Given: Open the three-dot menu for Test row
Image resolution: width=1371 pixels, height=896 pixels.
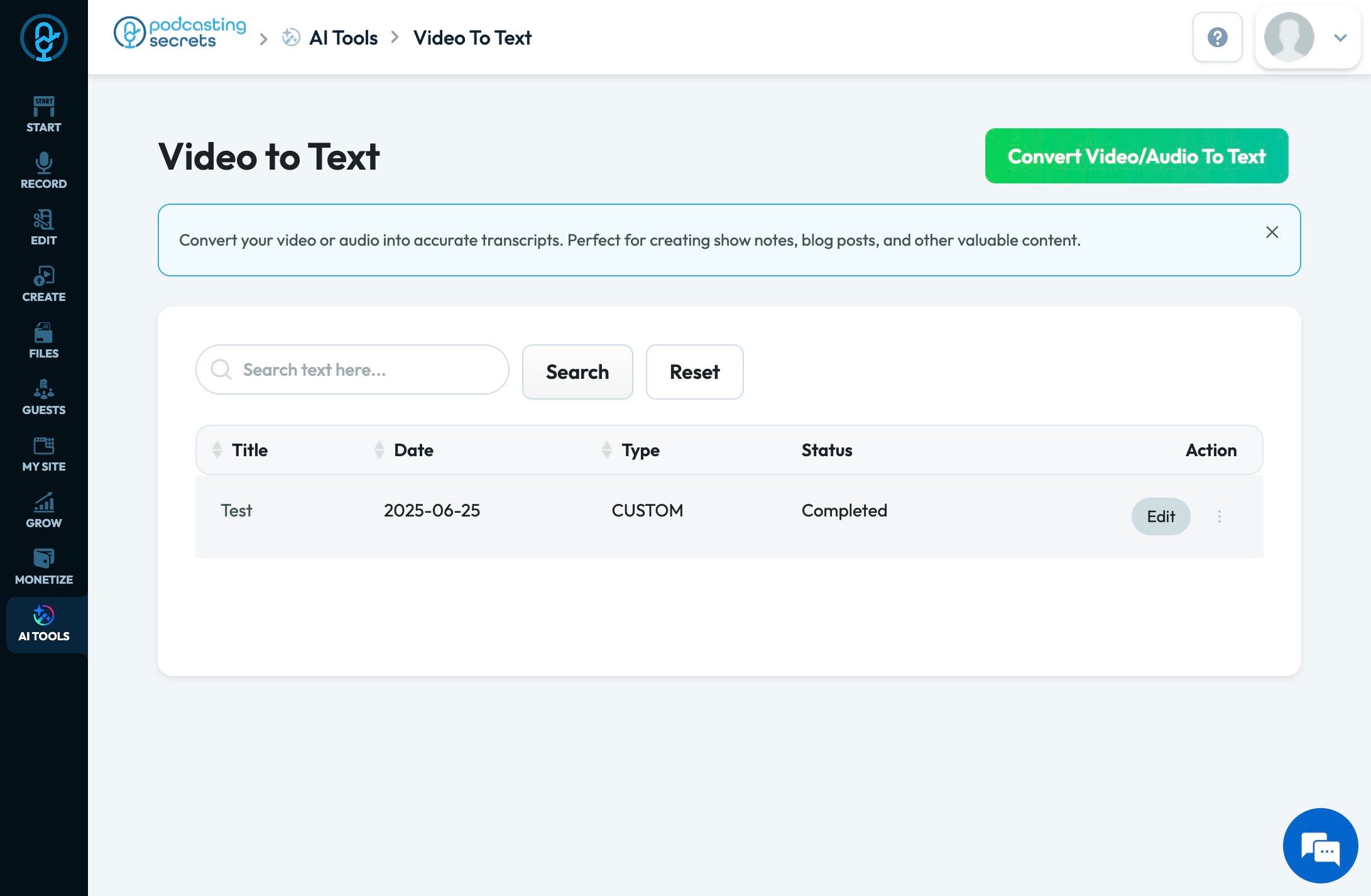Looking at the screenshot, I should tap(1219, 516).
